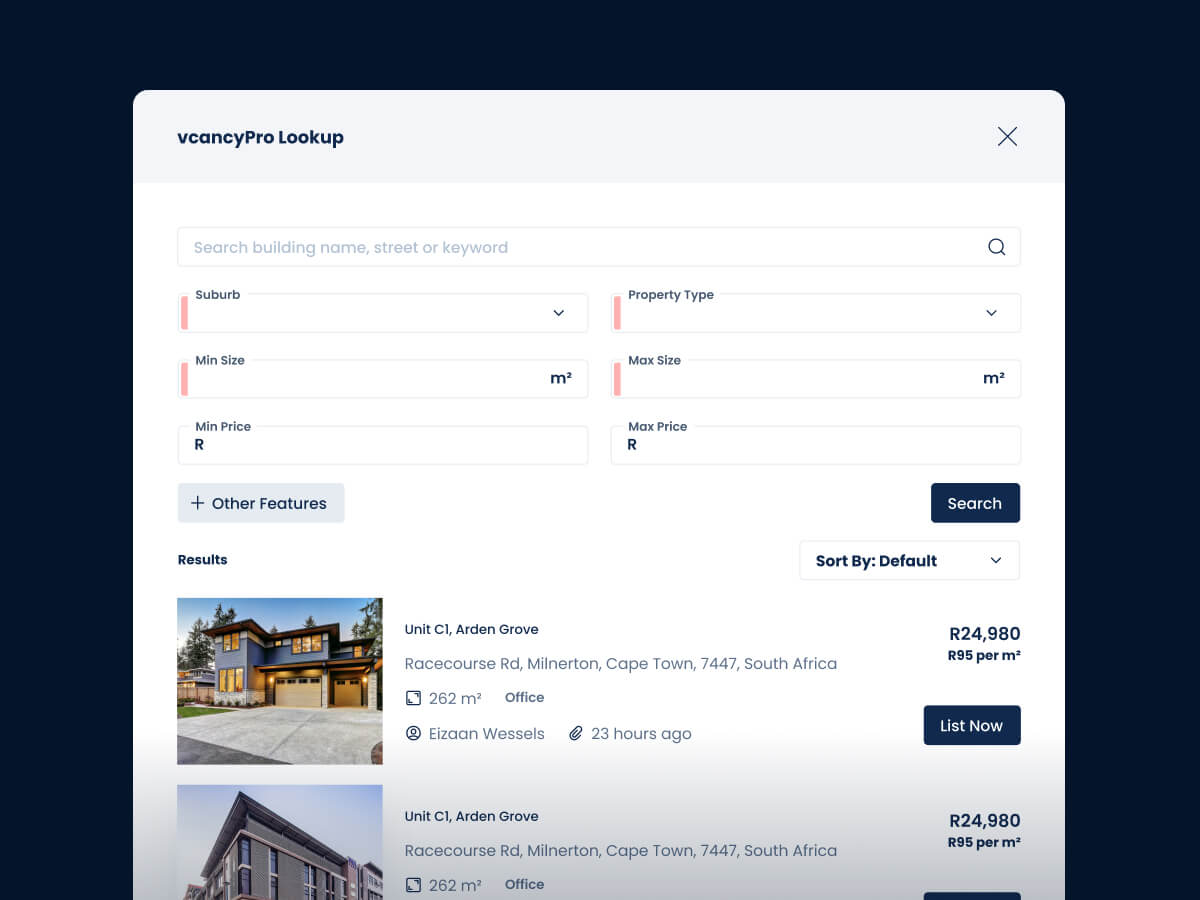This screenshot has width=1200, height=900.
Task: Click the Min Size input field
Action: (x=383, y=379)
